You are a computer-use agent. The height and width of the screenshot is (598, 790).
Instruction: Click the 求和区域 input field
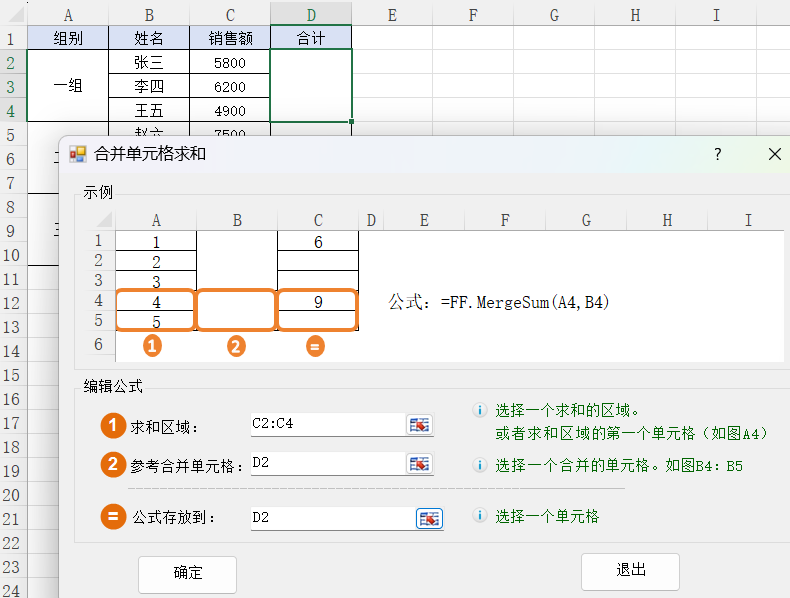tap(327, 425)
